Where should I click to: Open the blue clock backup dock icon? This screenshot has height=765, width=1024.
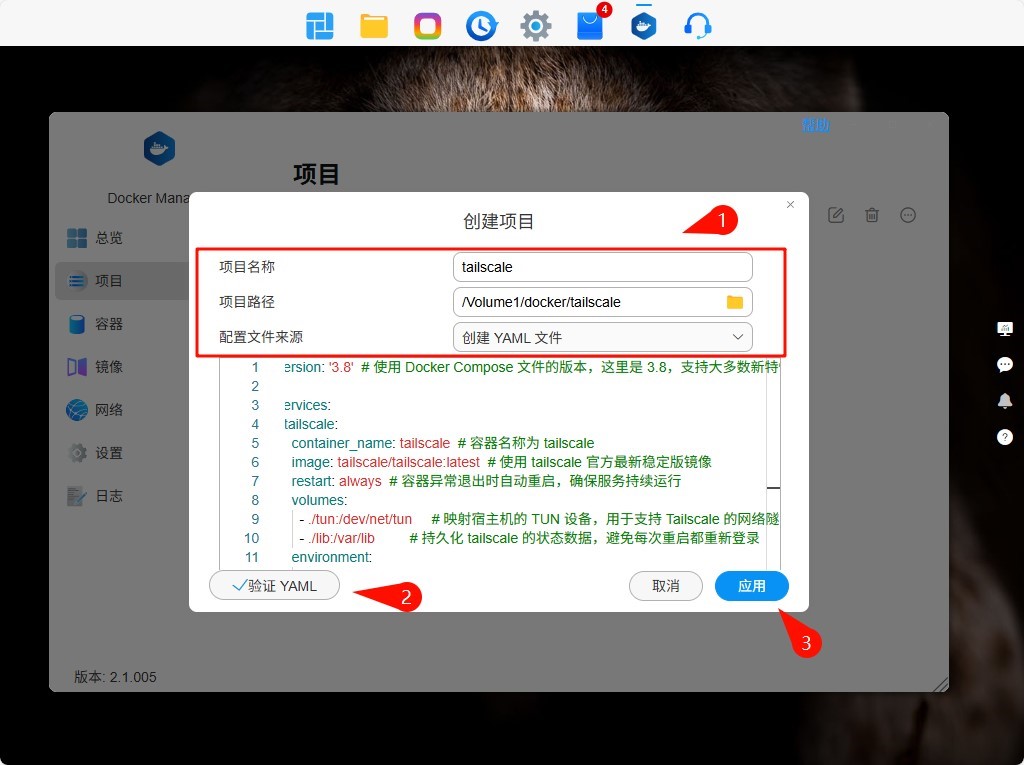point(482,26)
